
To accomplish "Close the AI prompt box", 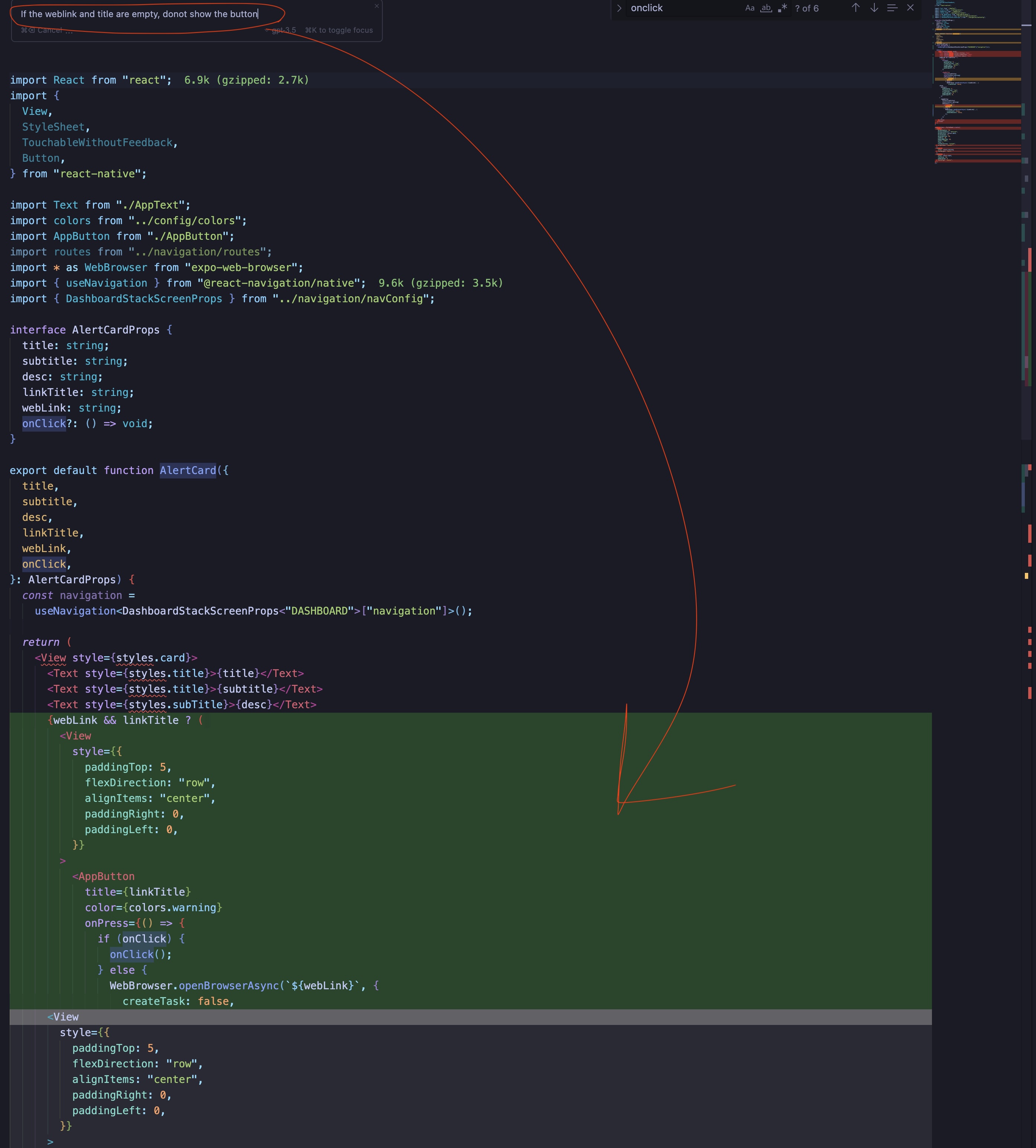I will tap(376, 6).
